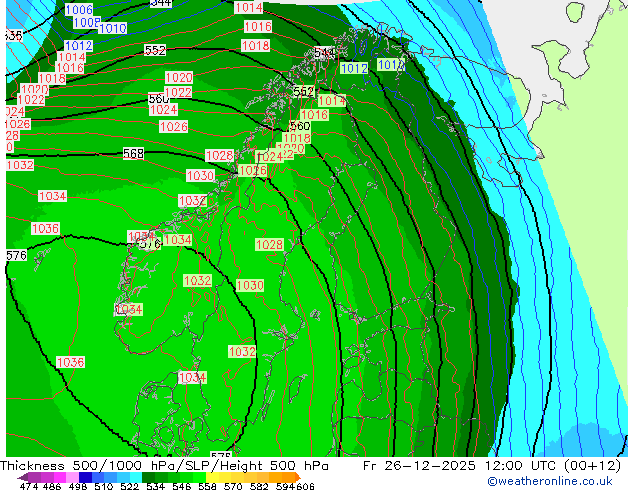The width and height of the screenshot is (634, 490).
Task: Click the legend value 510
Action: point(104,486)
